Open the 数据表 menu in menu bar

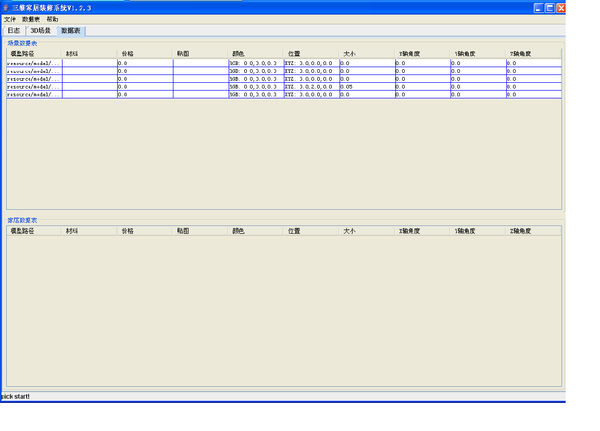pos(31,19)
